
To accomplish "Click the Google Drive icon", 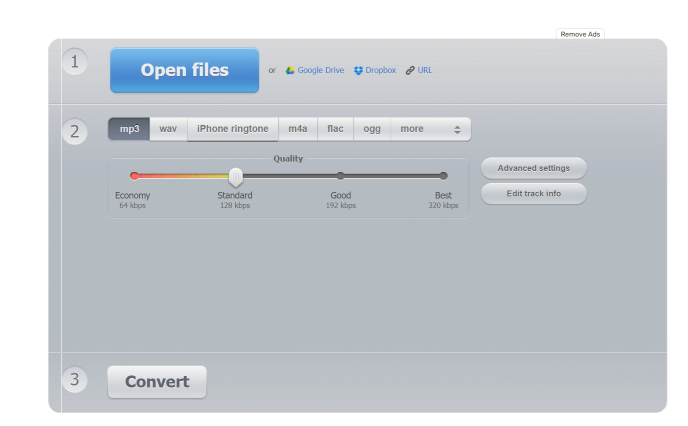I will pyautogui.click(x=290, y=70).
